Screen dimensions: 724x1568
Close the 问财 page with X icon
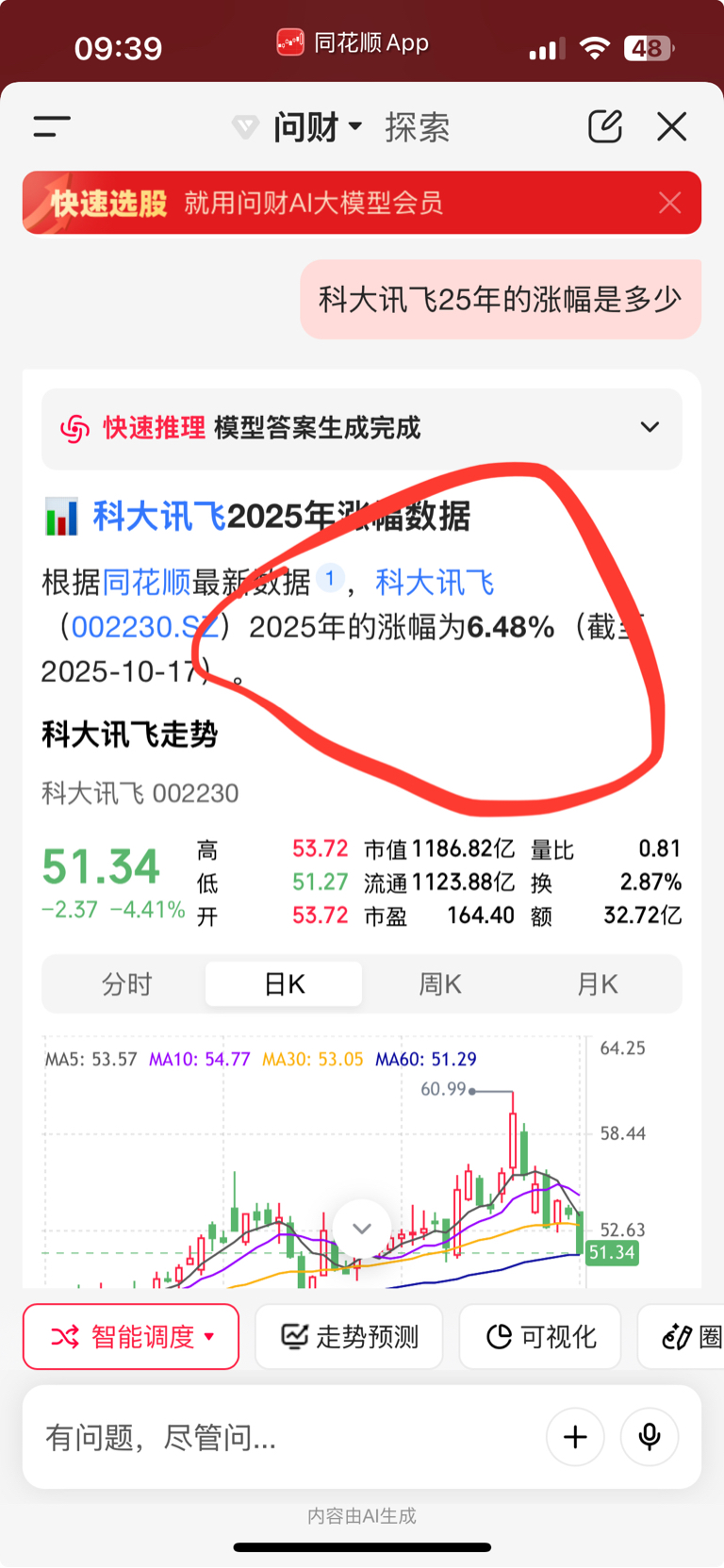[x=672, y=126]
